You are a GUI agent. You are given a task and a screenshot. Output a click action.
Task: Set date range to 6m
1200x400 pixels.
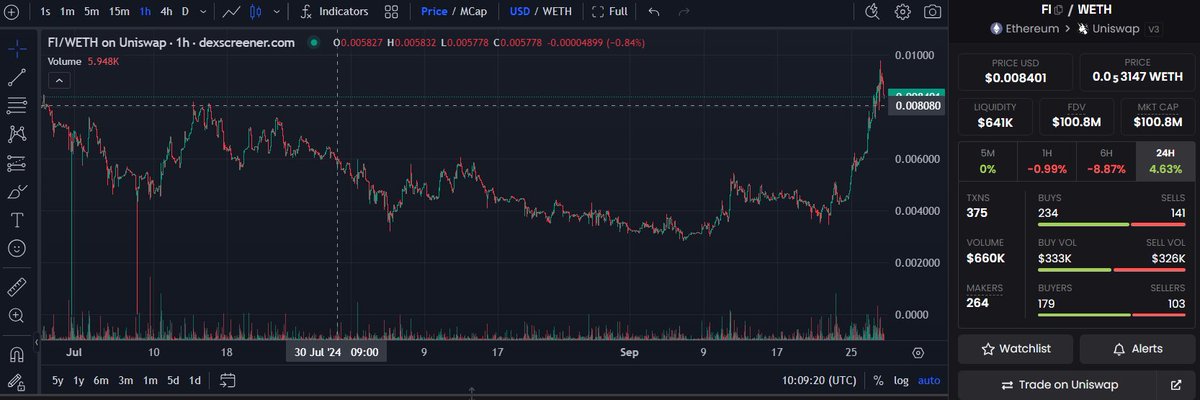(101, 380)
